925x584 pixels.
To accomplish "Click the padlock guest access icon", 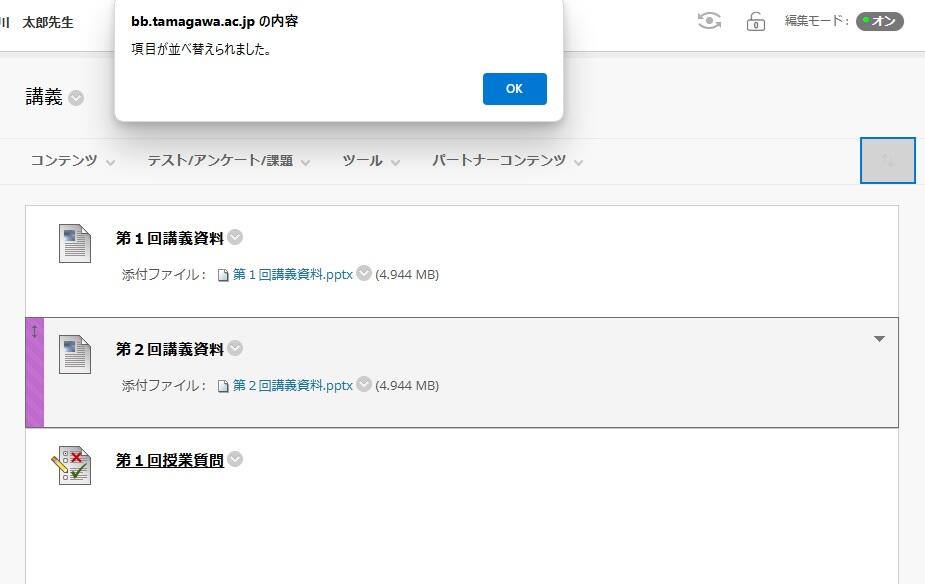I will pos(756,21).
